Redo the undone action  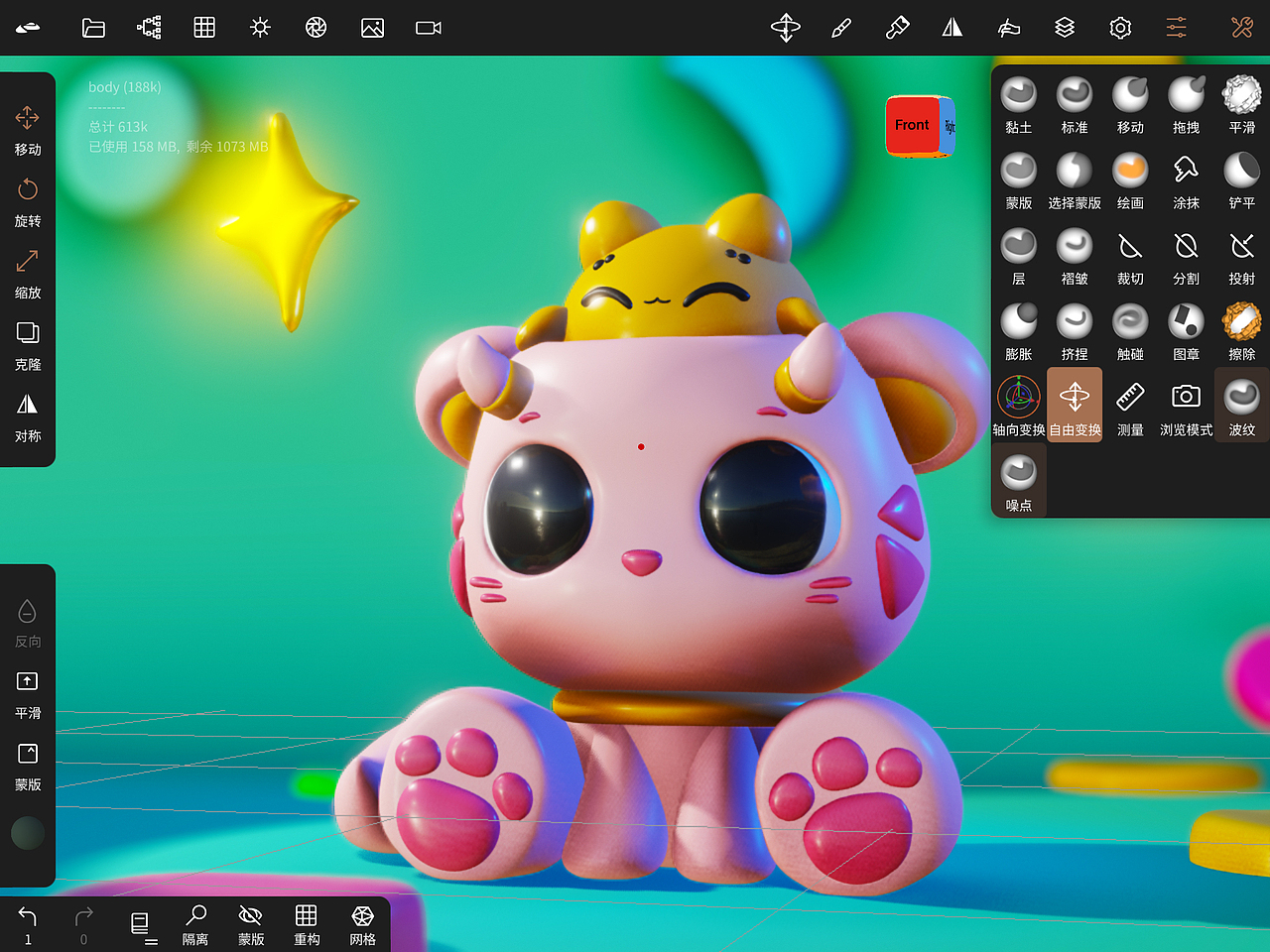[83, 924]
